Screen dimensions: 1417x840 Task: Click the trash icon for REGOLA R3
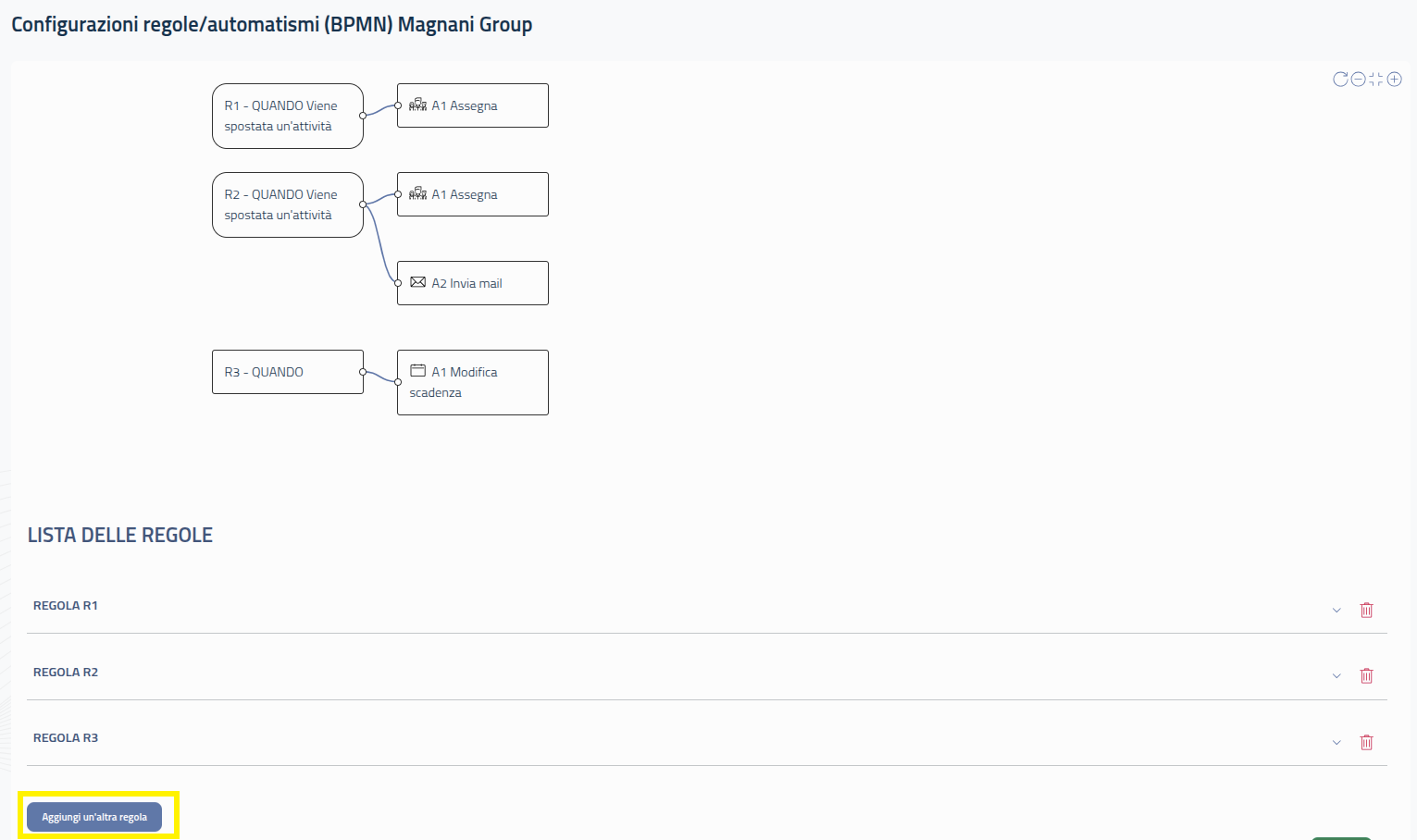pos(1366,742)
